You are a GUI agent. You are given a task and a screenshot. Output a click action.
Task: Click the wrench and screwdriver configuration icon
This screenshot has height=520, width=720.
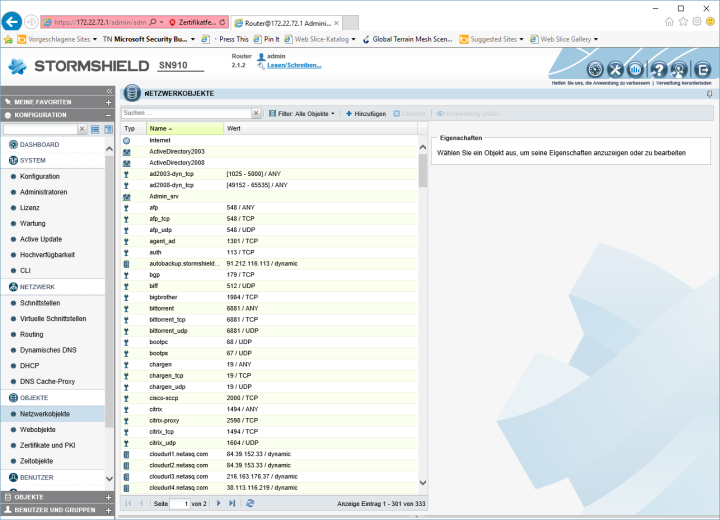click(x=615, y=69)
